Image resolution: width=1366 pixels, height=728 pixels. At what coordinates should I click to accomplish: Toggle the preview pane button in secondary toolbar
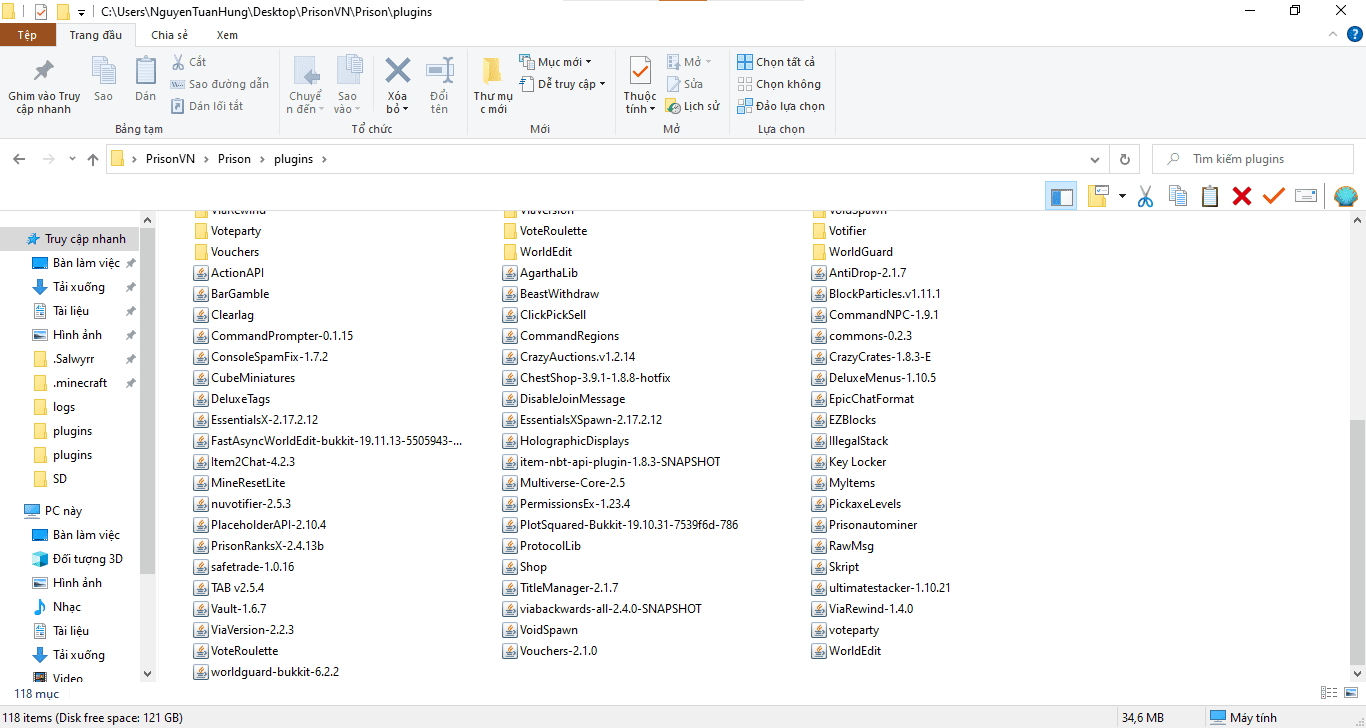click(x=1061, y=196)
